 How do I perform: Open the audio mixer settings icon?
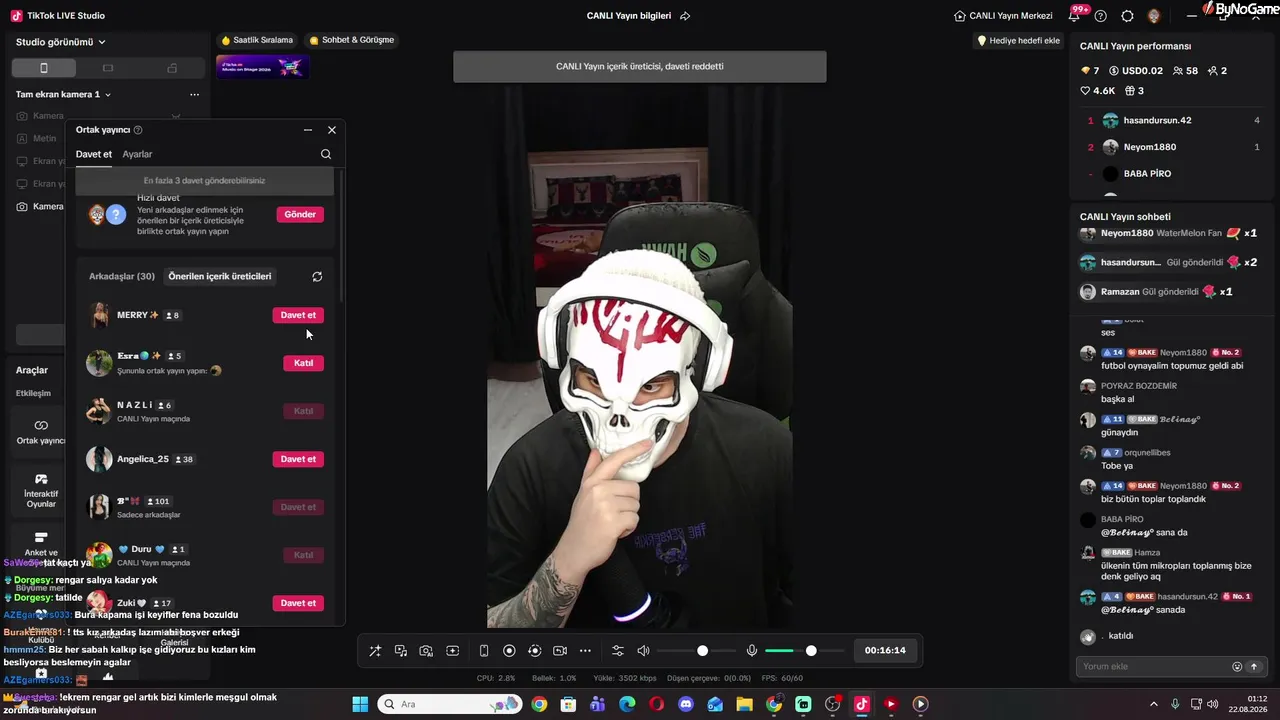click(617, 651)
